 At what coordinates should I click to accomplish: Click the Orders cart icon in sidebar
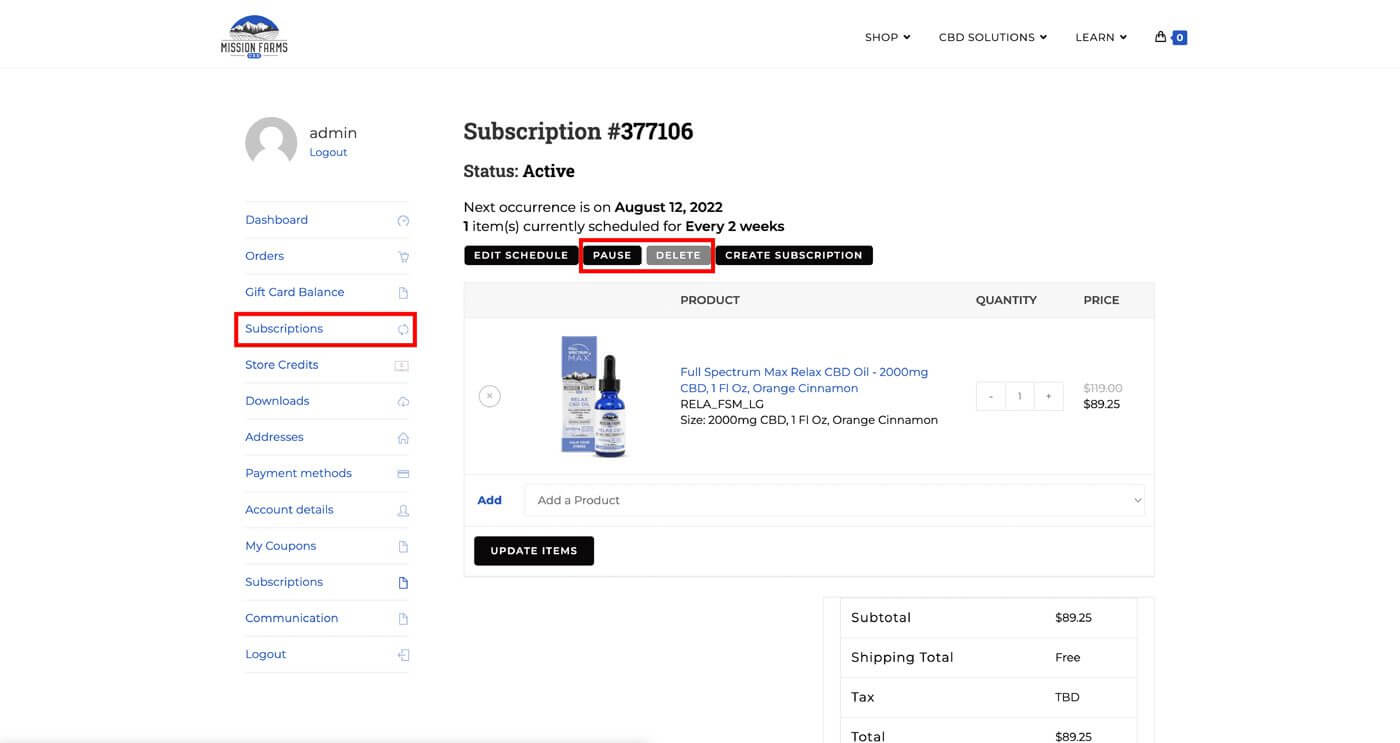[403, 257]
